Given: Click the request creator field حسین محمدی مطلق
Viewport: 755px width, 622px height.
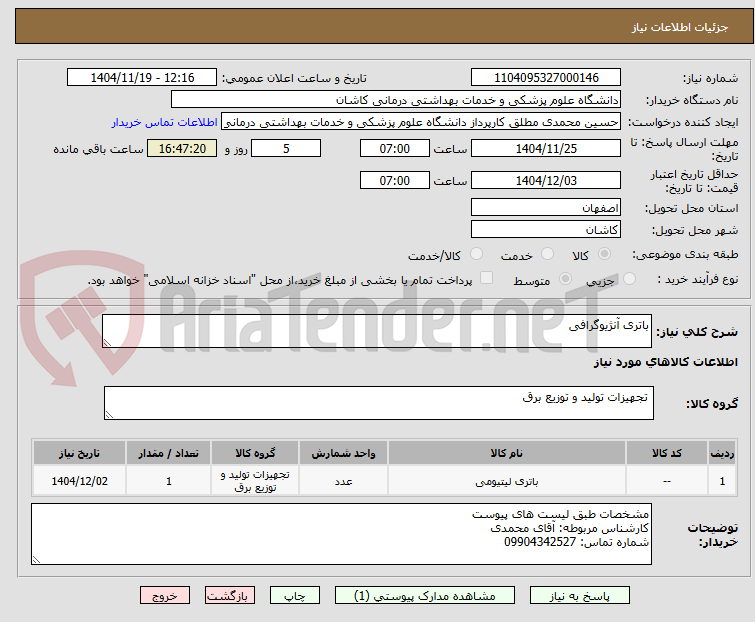Looking at the screenshot, I should pyautogui.click(x=421, y=122).
